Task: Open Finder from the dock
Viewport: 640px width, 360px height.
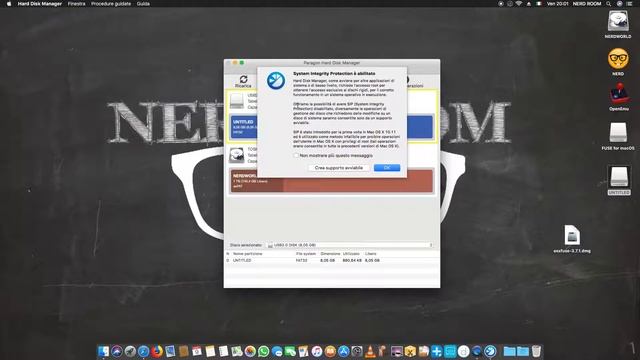Action: pyautogui.click(x=104, y=351)
